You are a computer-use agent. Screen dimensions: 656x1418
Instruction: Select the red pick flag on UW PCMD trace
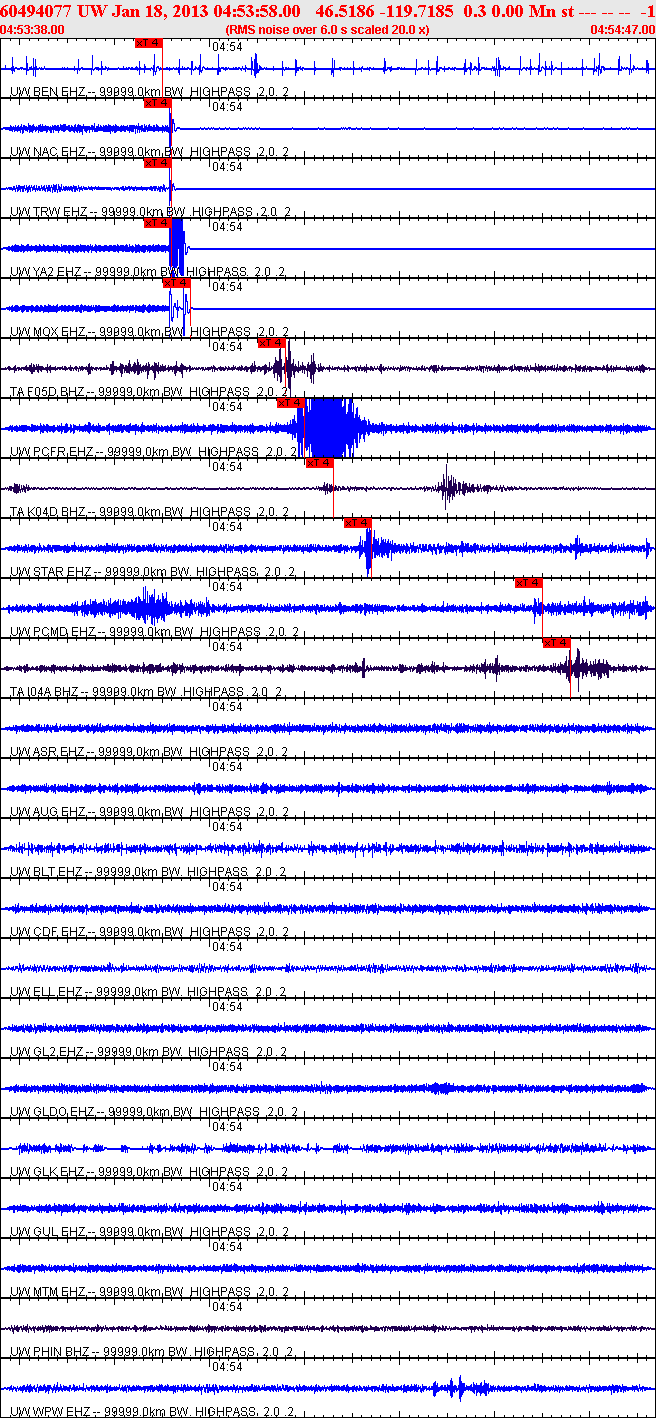528,583
